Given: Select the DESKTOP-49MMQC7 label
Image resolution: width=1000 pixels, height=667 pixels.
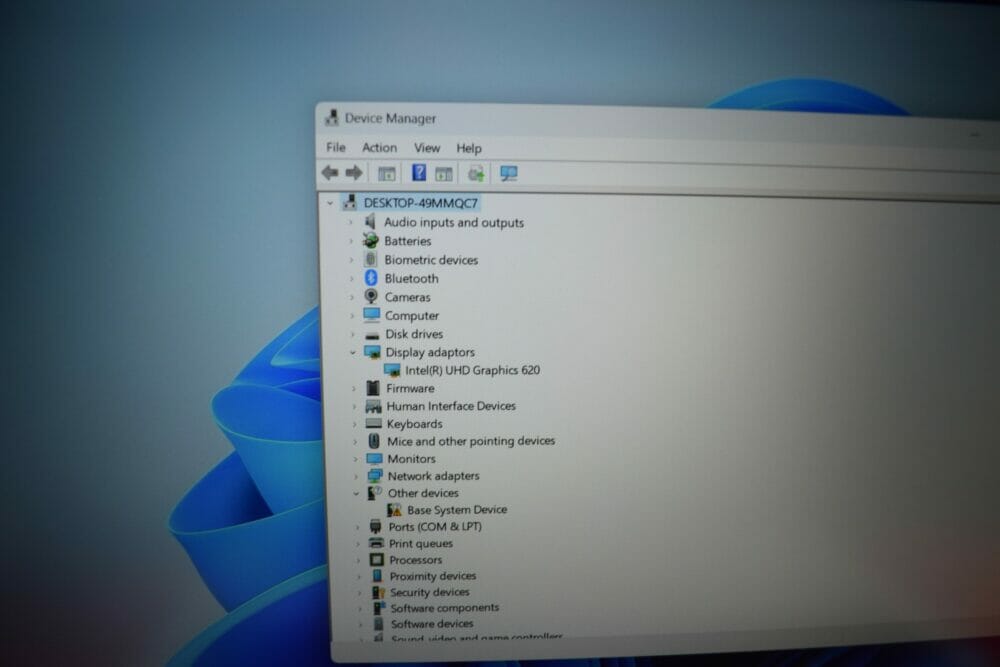Looking at the screenshot, I should [421, 203].
